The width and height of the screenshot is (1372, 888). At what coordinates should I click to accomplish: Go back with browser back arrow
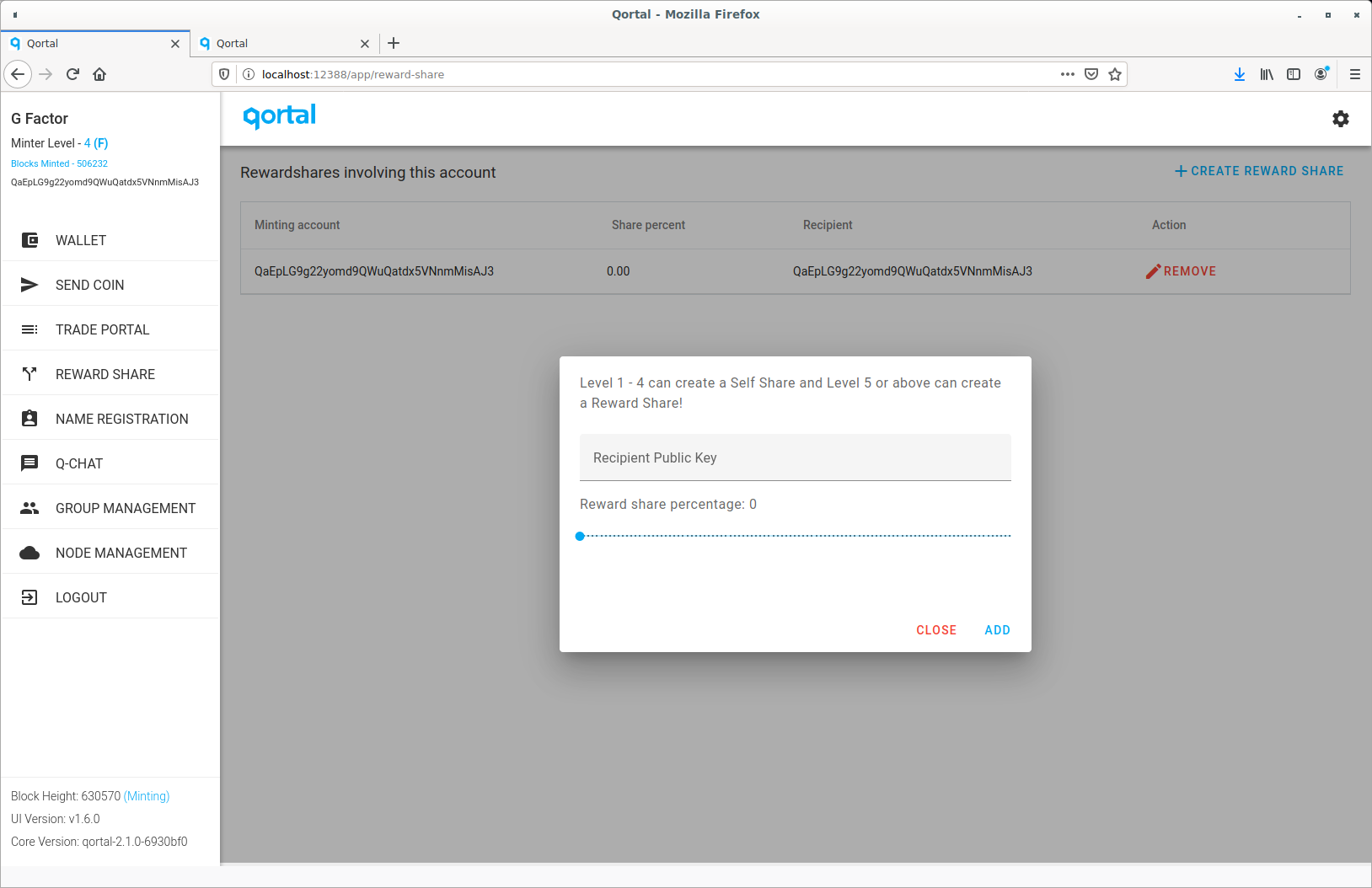(18, 74)
